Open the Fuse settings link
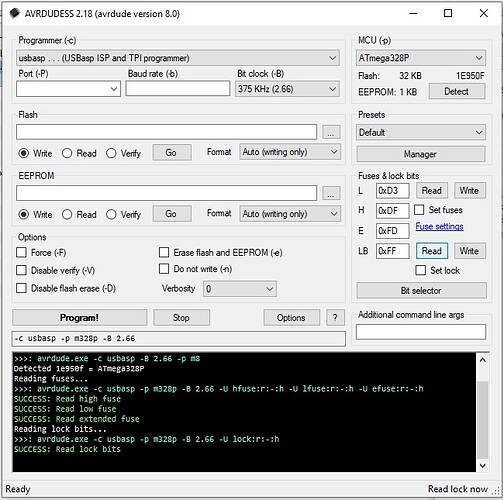Image resolution: width=503 pixels, height=500 pixels. [439, 227]
